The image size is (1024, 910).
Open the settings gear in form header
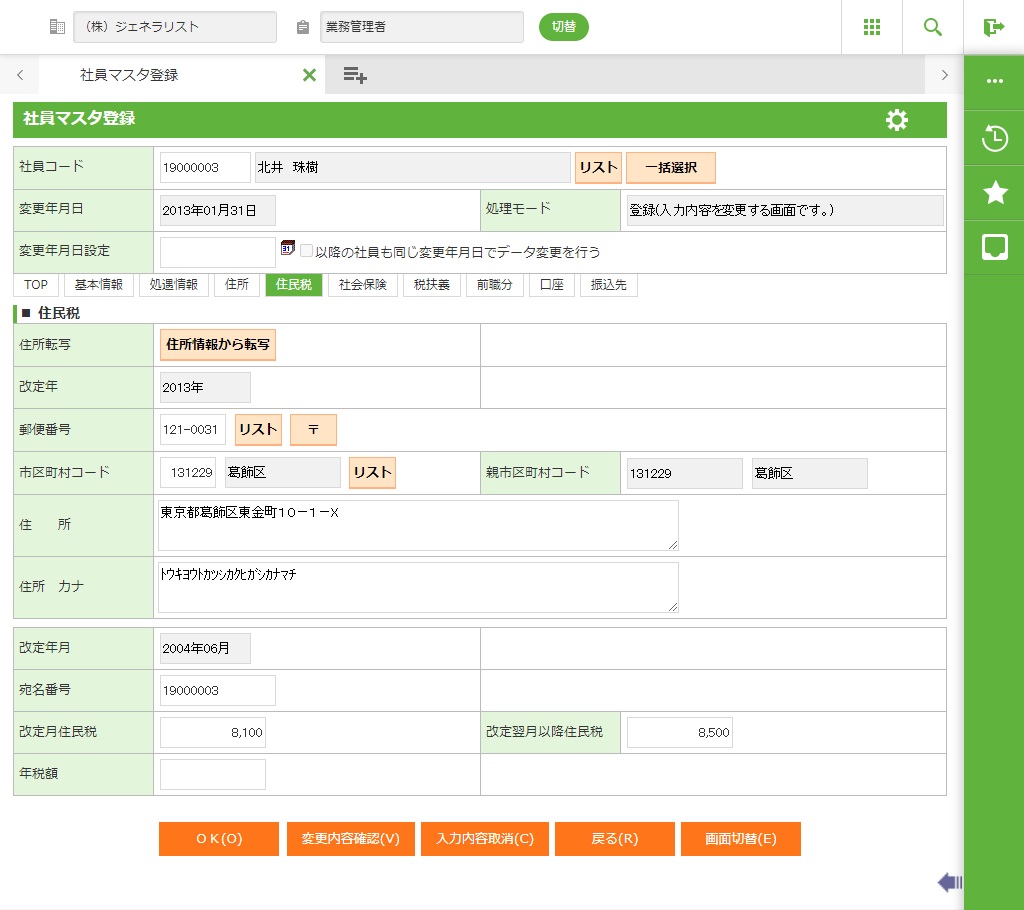(897, 120)
